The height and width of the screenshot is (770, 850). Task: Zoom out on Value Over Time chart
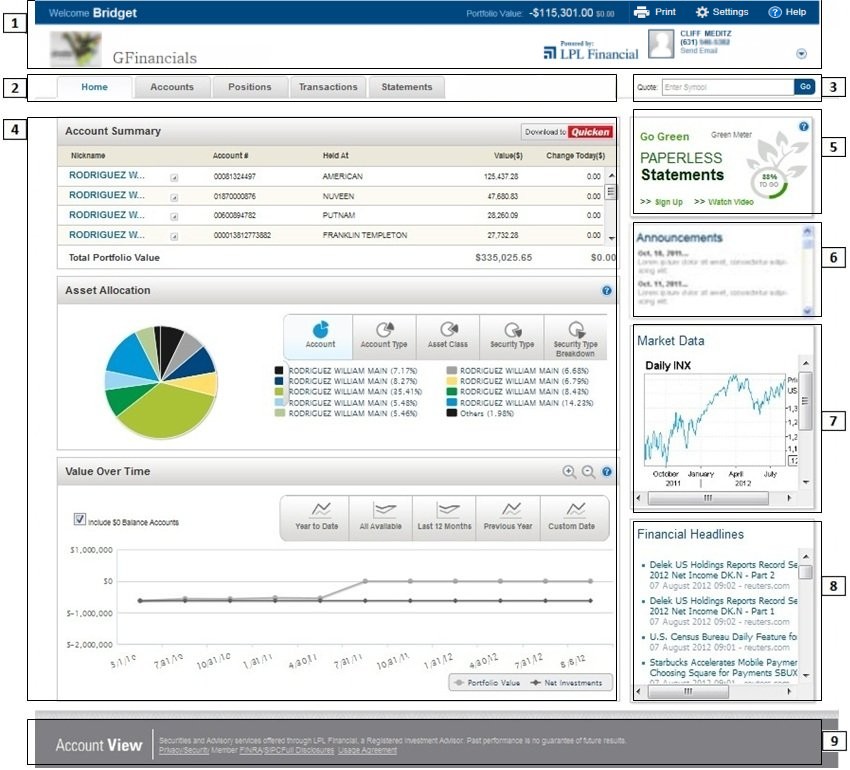(588, 471)
